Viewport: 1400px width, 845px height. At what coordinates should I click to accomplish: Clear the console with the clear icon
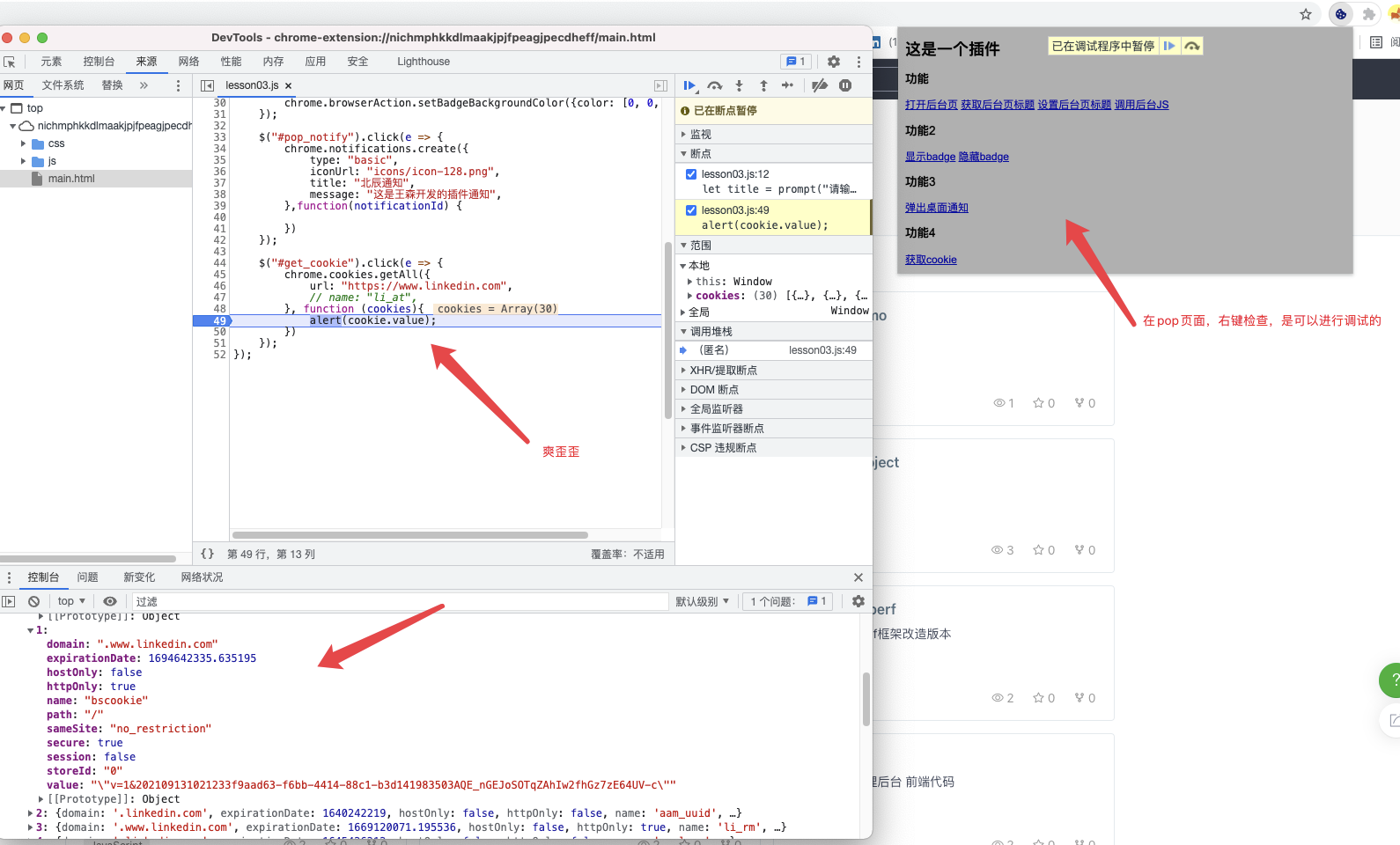click(x=33, y=601)
